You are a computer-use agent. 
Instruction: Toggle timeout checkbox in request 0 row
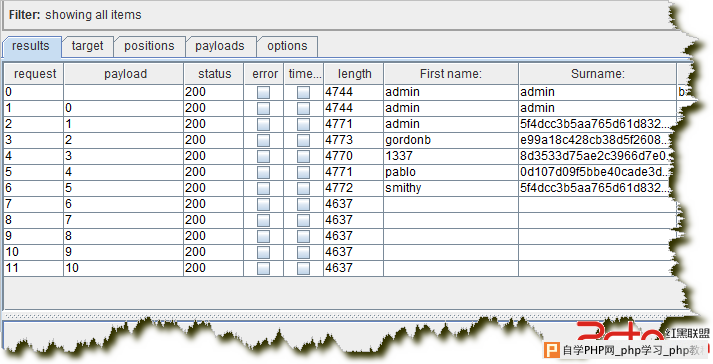[x=303, y=92]
